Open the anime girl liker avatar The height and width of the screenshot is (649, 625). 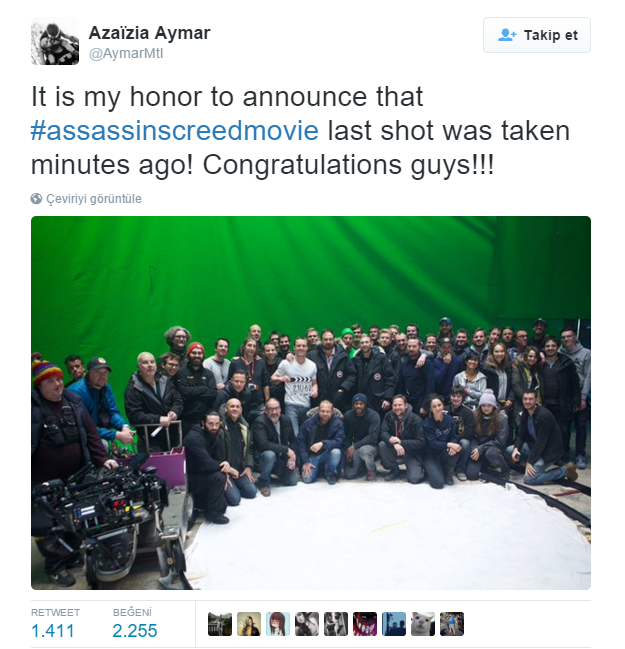pyautogui.click(x=278, y=624)
